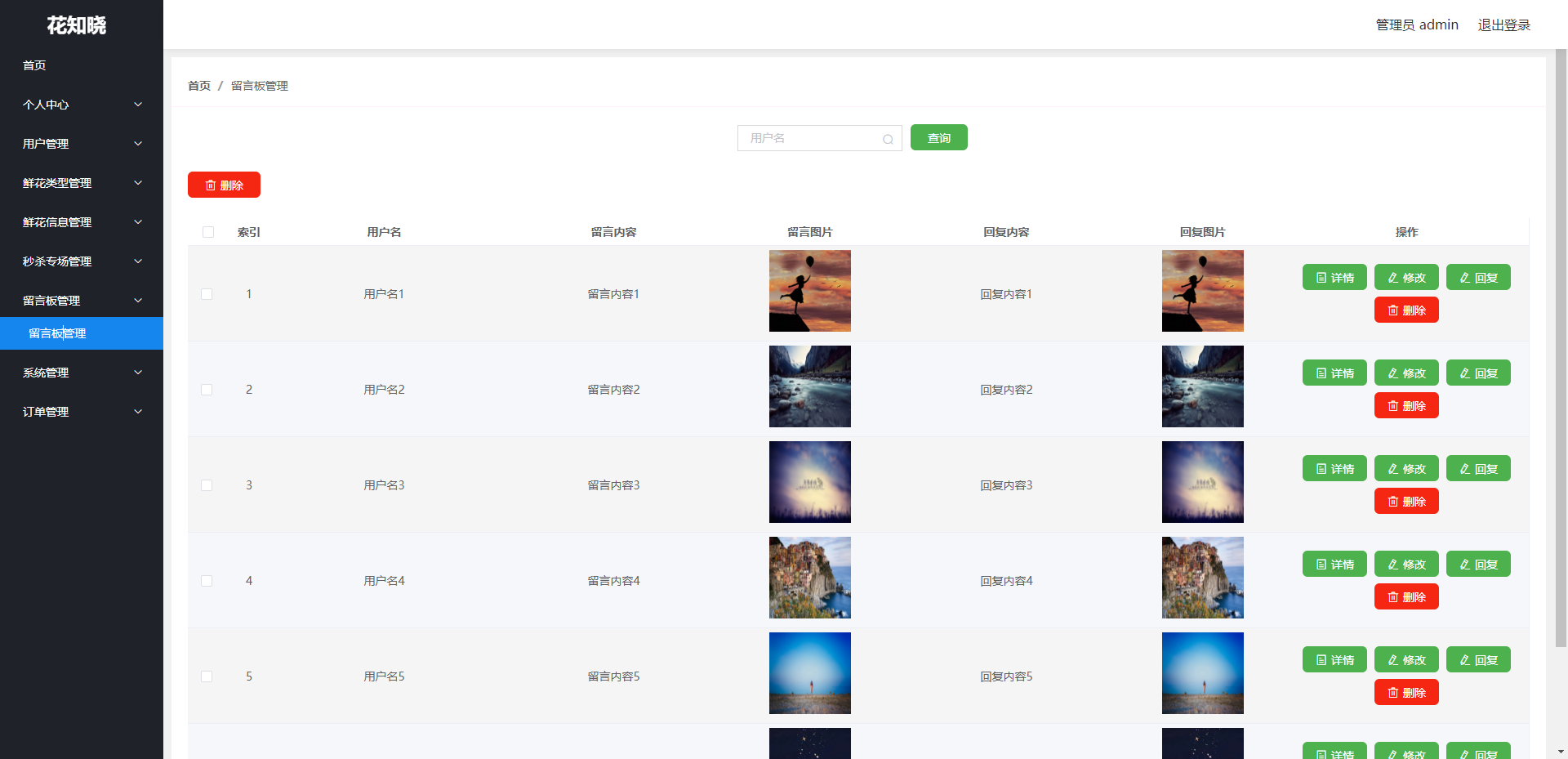View 详情 of the 用户名3 row

pyautogui.click(x=1334, y=469)
